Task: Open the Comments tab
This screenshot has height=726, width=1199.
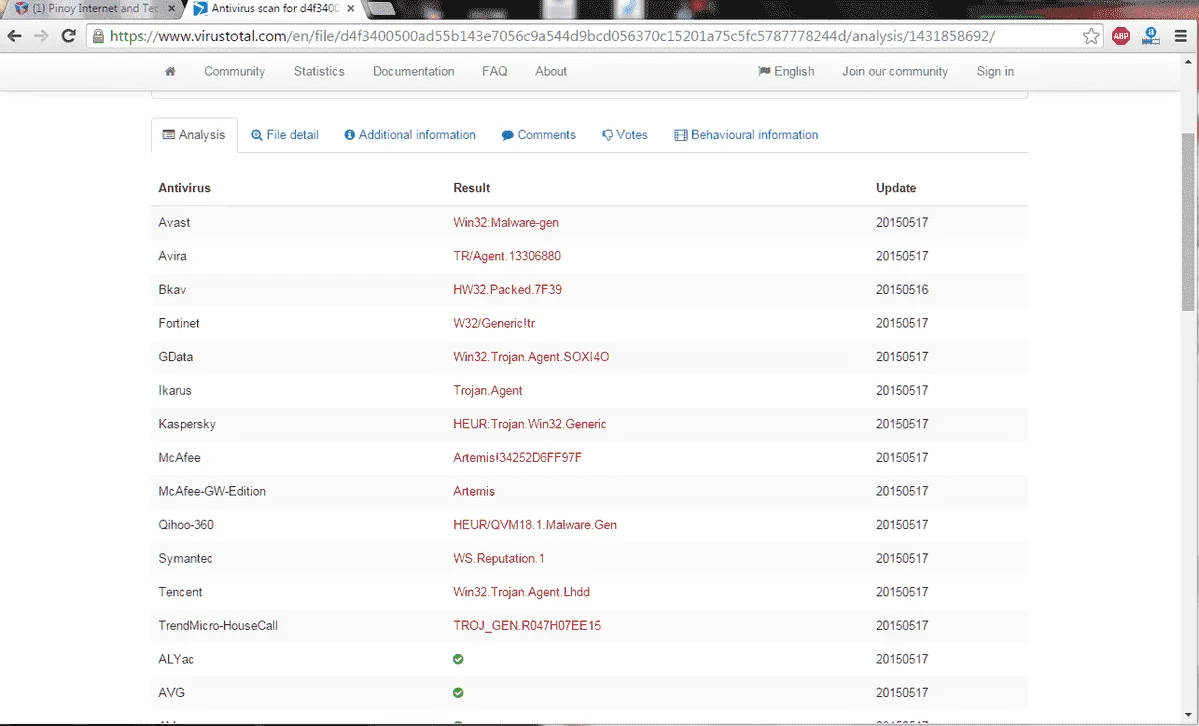Action: coord(538,135)
